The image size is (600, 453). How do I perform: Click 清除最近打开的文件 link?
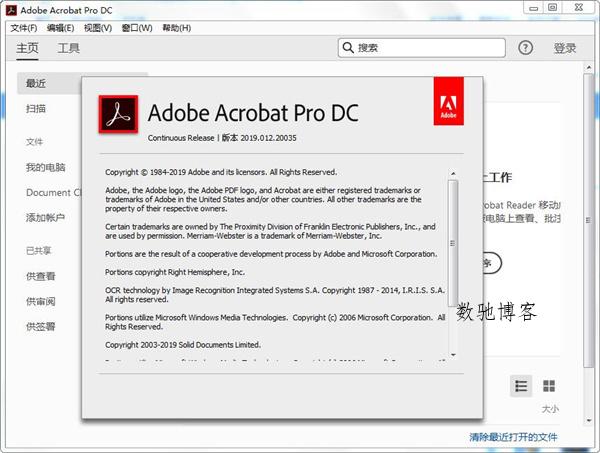[x=513, y=437]
